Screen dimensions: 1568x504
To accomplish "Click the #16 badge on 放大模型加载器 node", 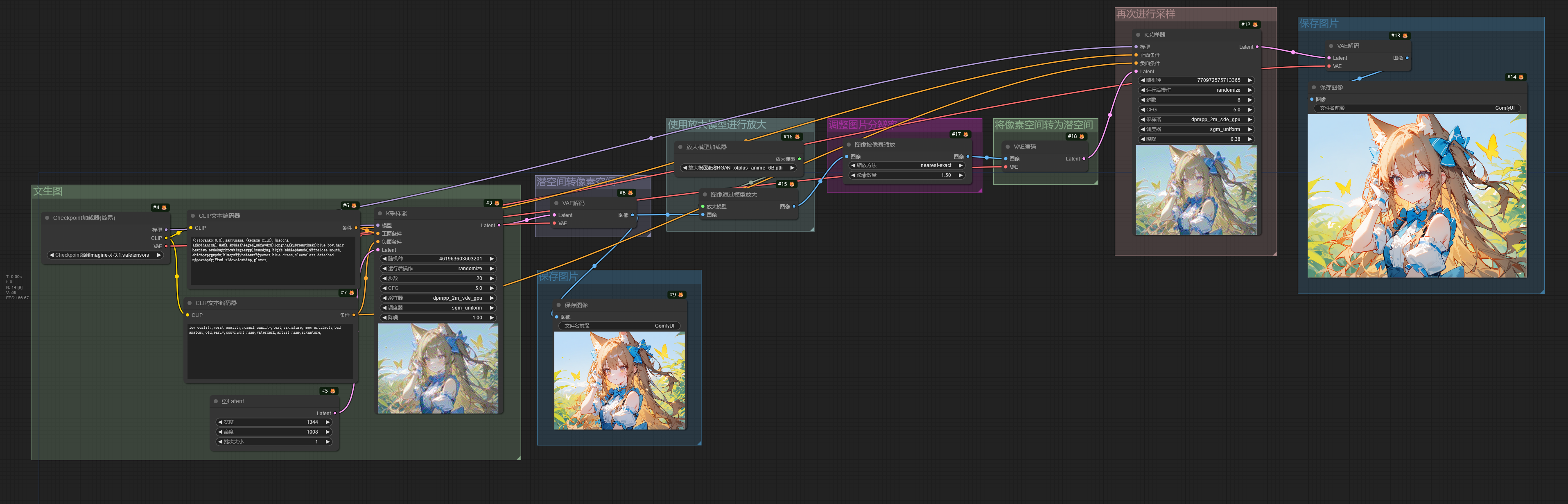I will [x=791, y=137].
